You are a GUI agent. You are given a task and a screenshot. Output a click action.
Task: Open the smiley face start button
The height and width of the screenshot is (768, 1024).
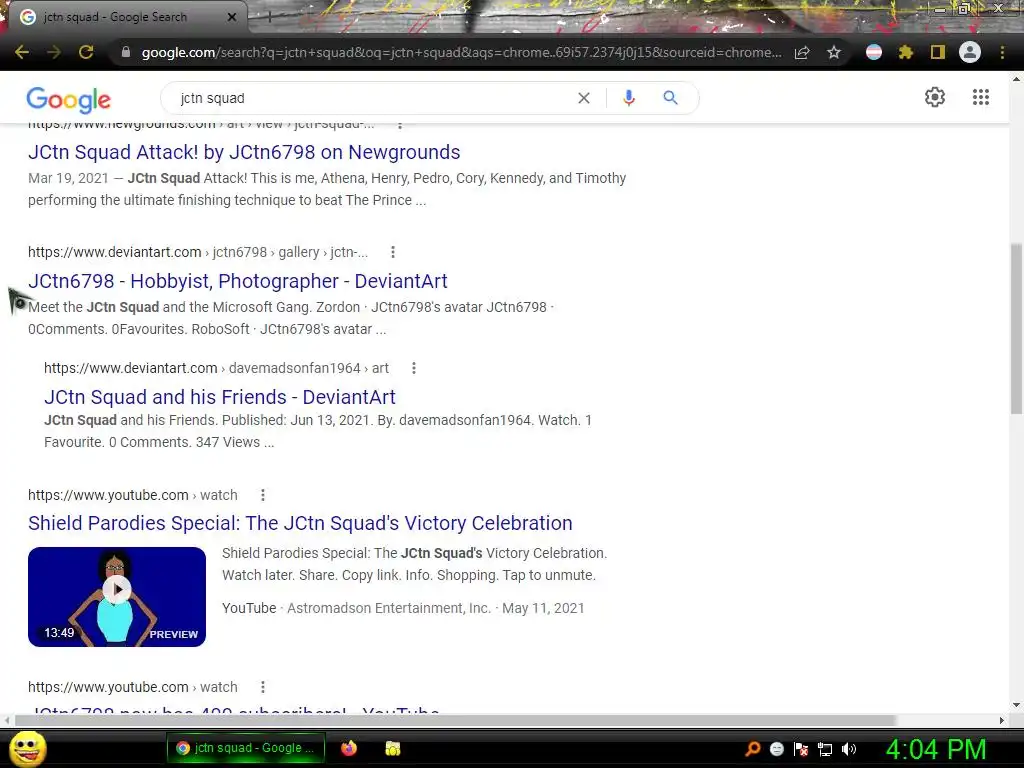click(x=28, y=748)
